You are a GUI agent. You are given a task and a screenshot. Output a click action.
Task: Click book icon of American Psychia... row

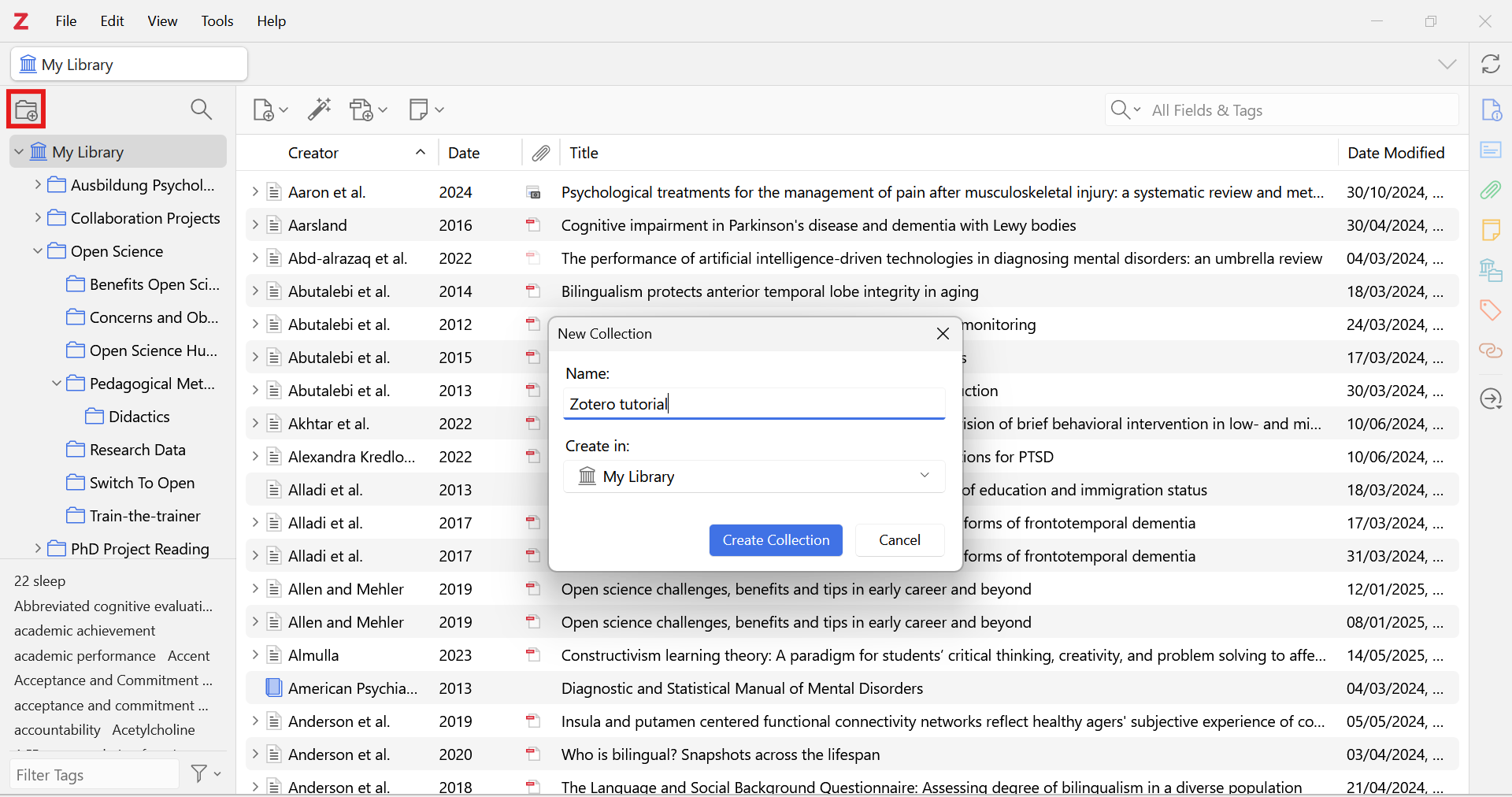[273, 688]
